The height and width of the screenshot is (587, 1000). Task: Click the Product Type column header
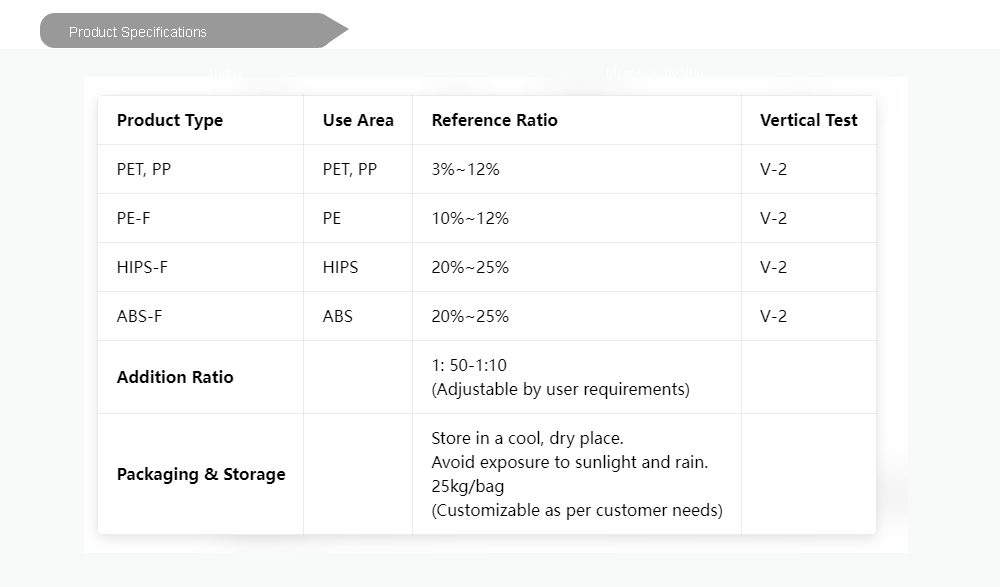click(170, 120)
